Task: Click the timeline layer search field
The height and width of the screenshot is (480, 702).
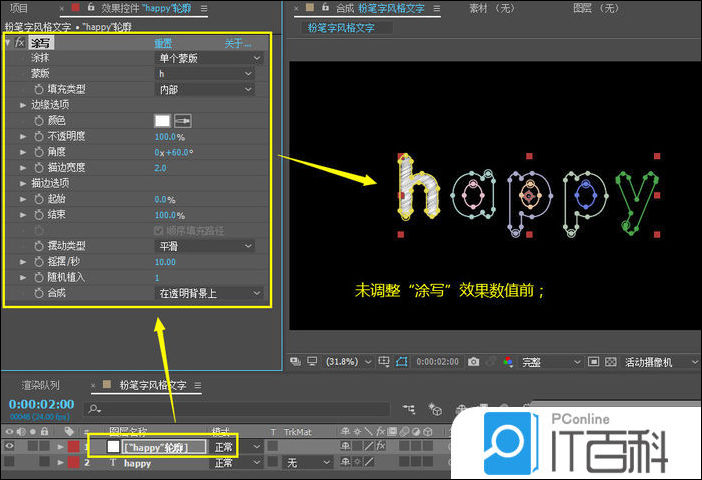Action: [x=236, y=409]
